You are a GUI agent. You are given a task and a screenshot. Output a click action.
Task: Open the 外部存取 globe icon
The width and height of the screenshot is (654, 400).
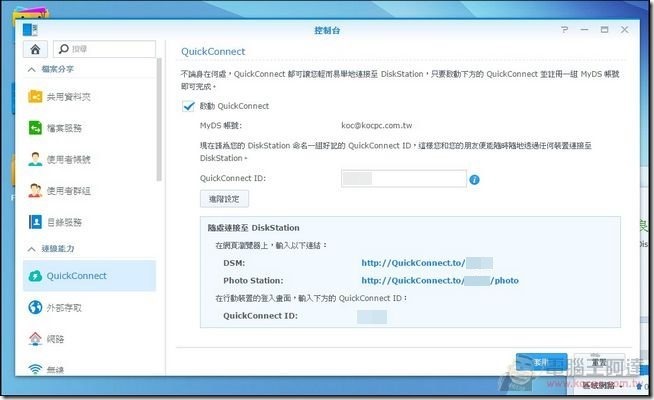tap(35, 307)
